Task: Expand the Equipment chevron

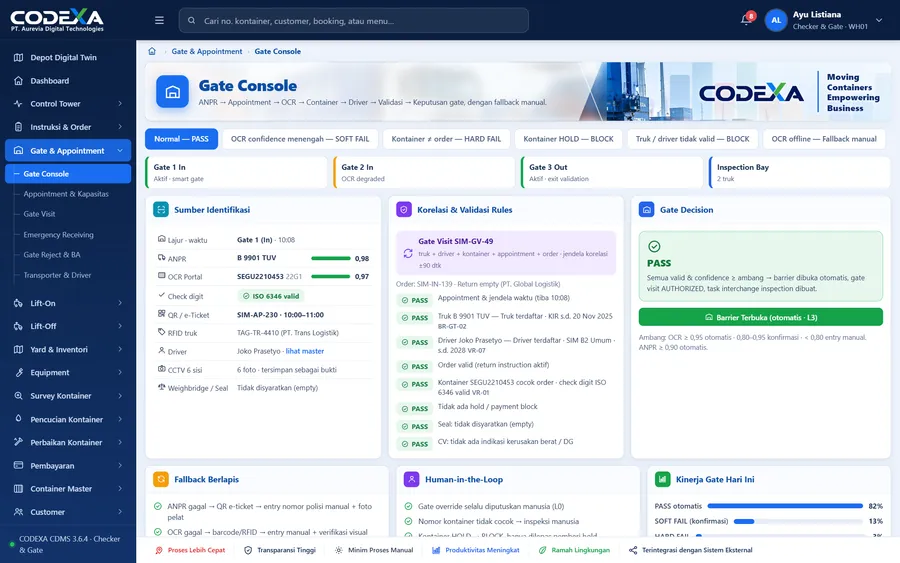Action: pyautogui.click(x=120, y=372)
